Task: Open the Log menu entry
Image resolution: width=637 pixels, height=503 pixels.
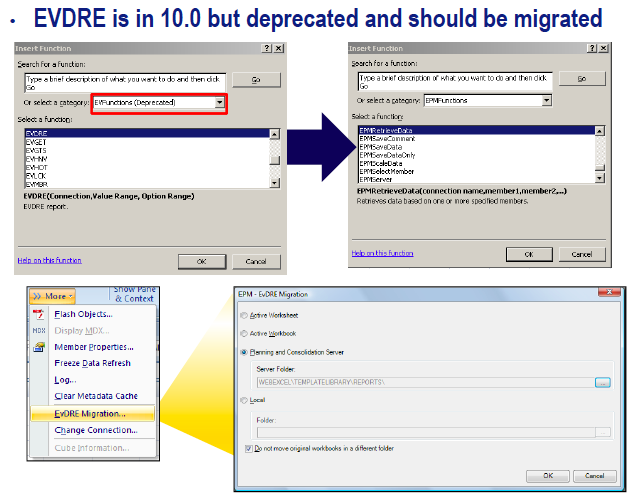Action: (65, 380)
